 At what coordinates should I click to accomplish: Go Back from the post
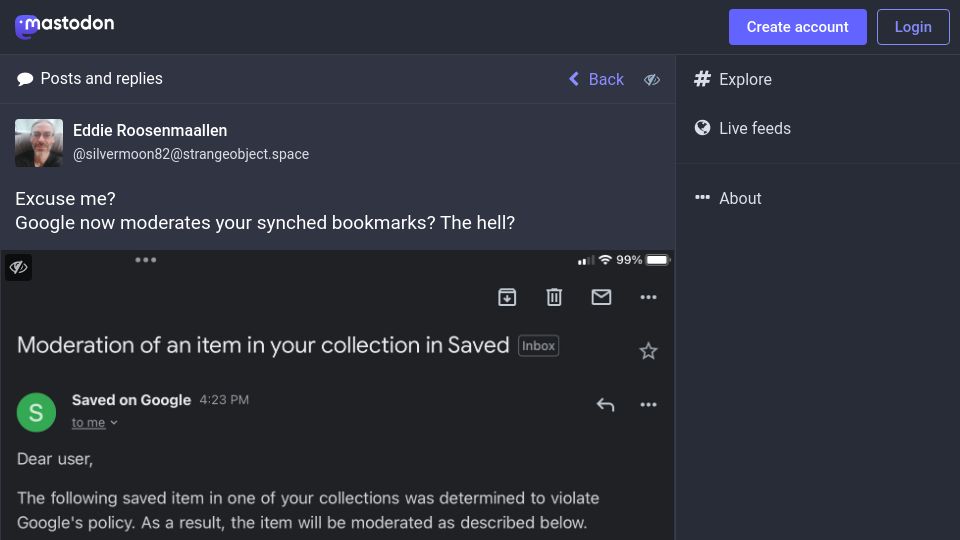point(596,79)
